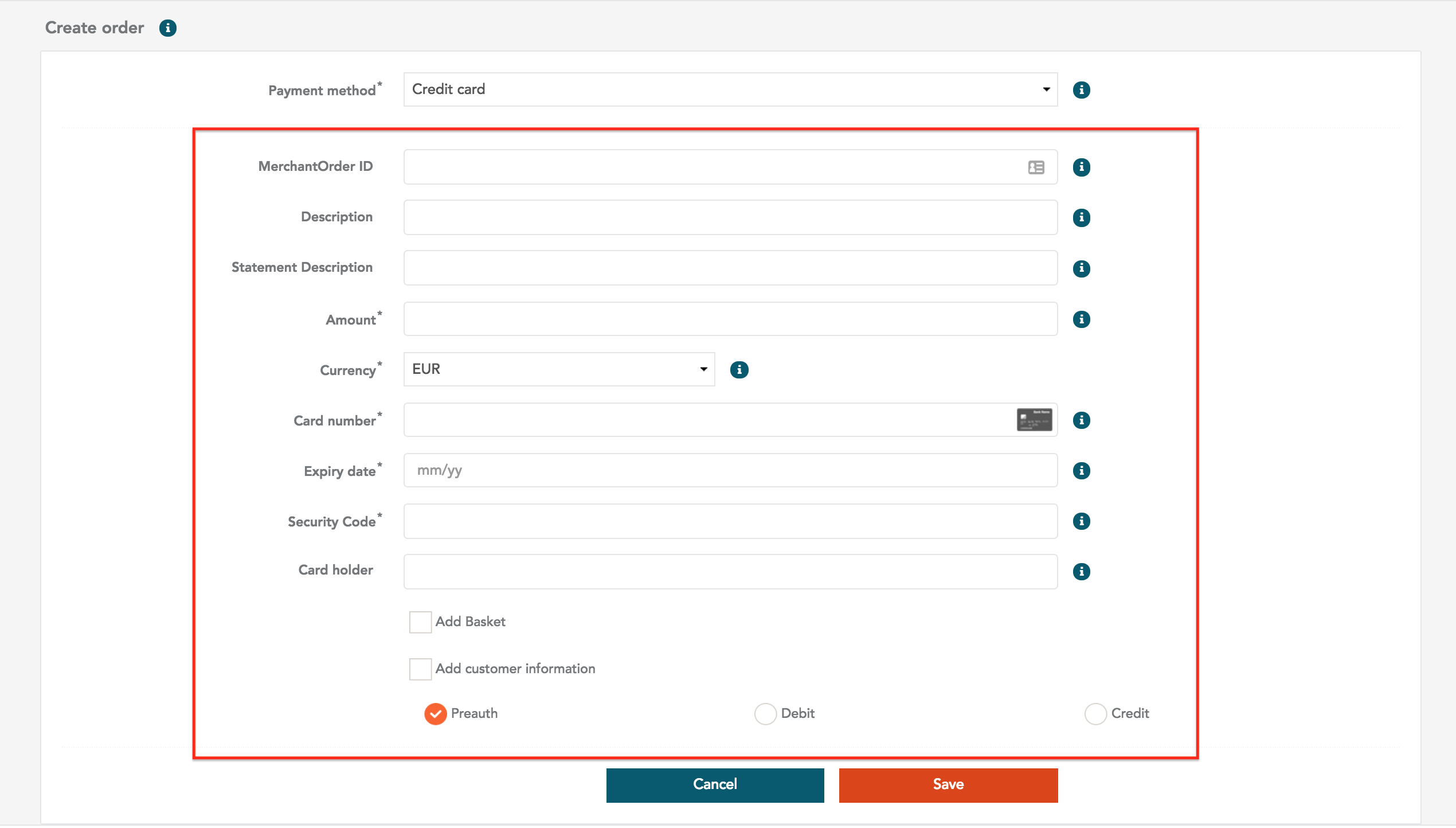Click the info icon next to Payment method

click(1081, 90)
